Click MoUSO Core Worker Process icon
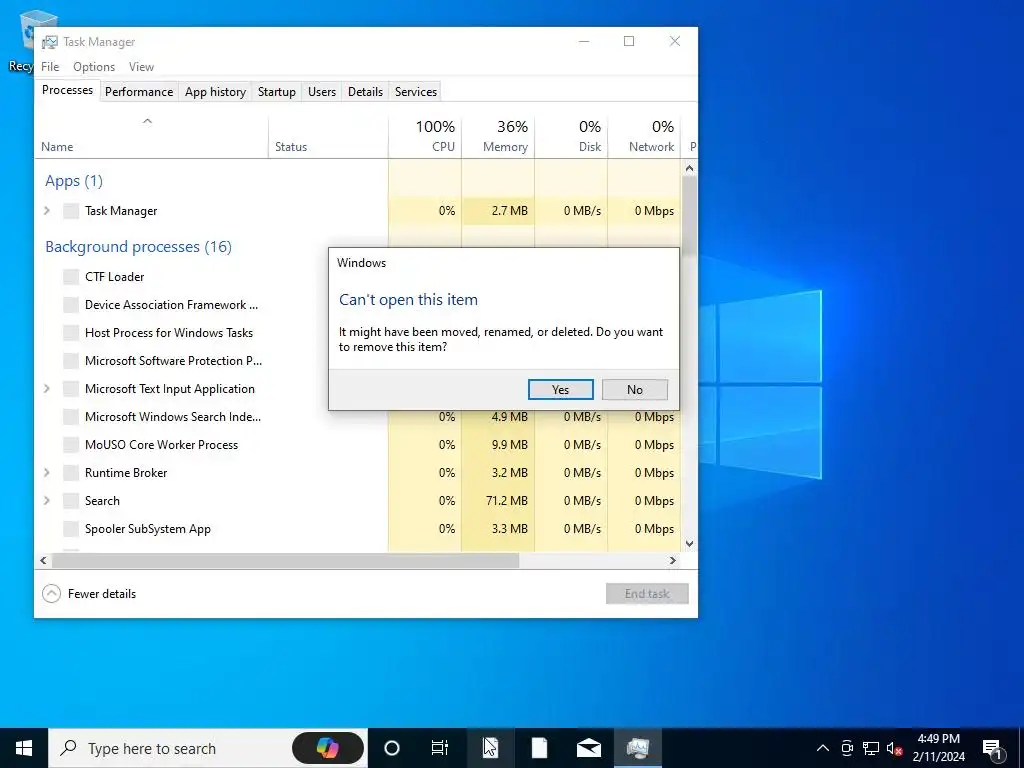This screenshot has height=768, width=1024. point(71,445)
